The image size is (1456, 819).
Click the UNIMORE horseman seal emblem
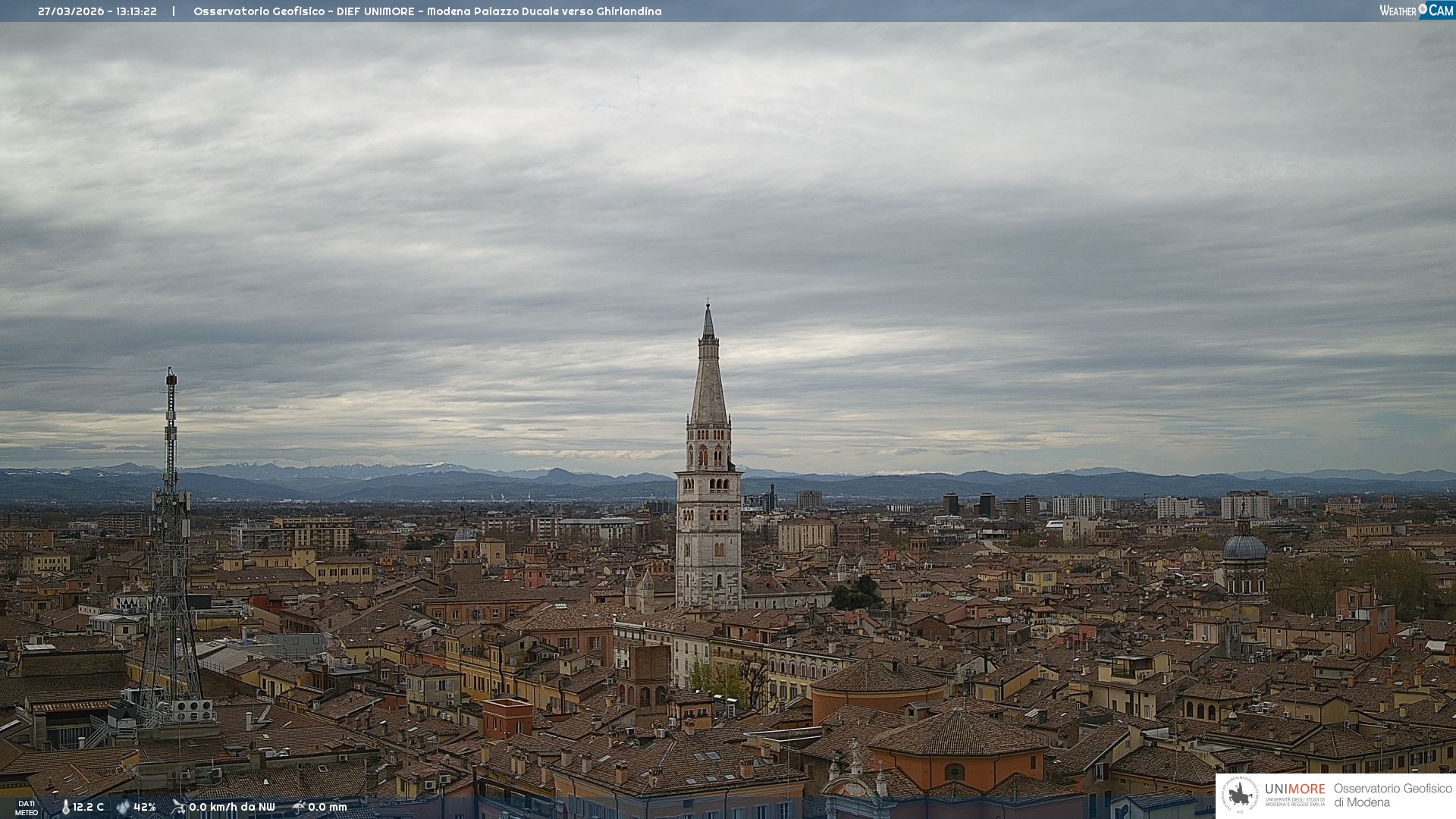1240,795
